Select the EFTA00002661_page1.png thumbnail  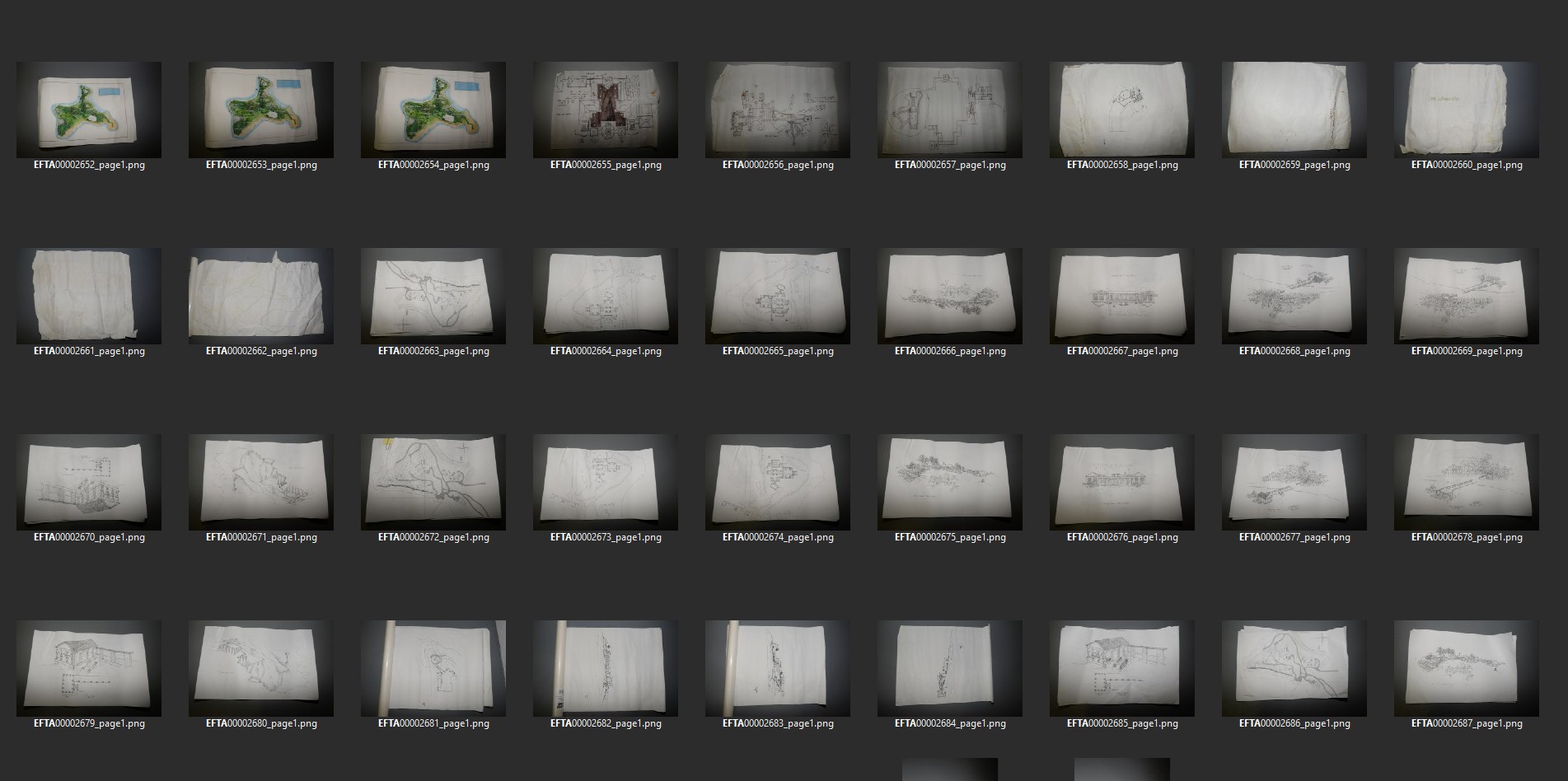coord(89,296)
